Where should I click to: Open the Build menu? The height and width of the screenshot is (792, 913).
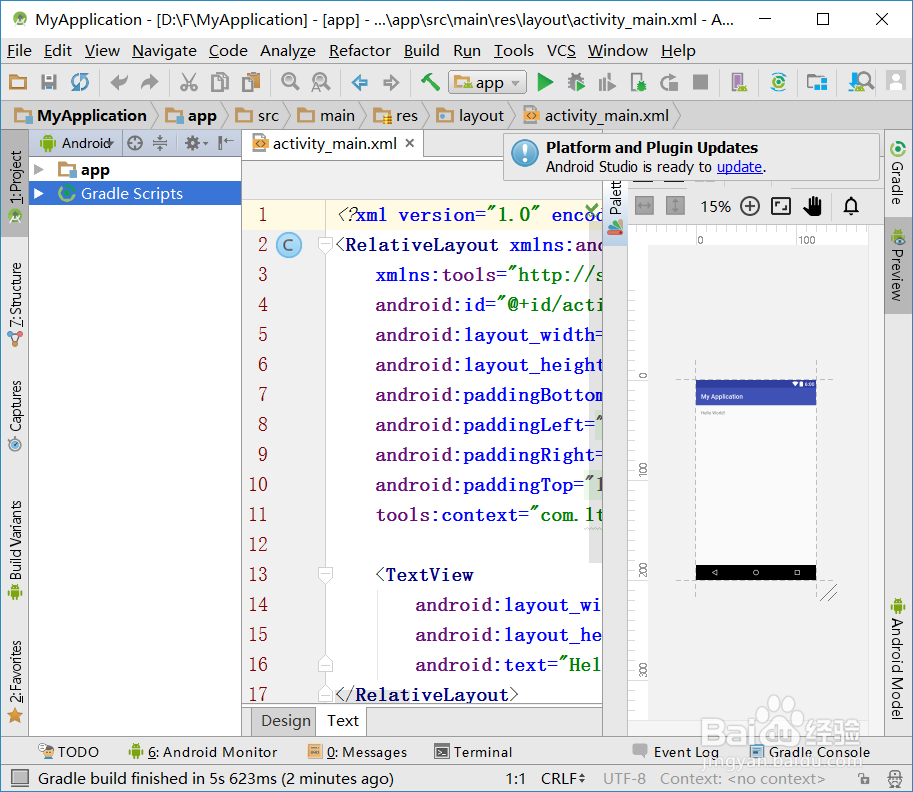[422, 51]
